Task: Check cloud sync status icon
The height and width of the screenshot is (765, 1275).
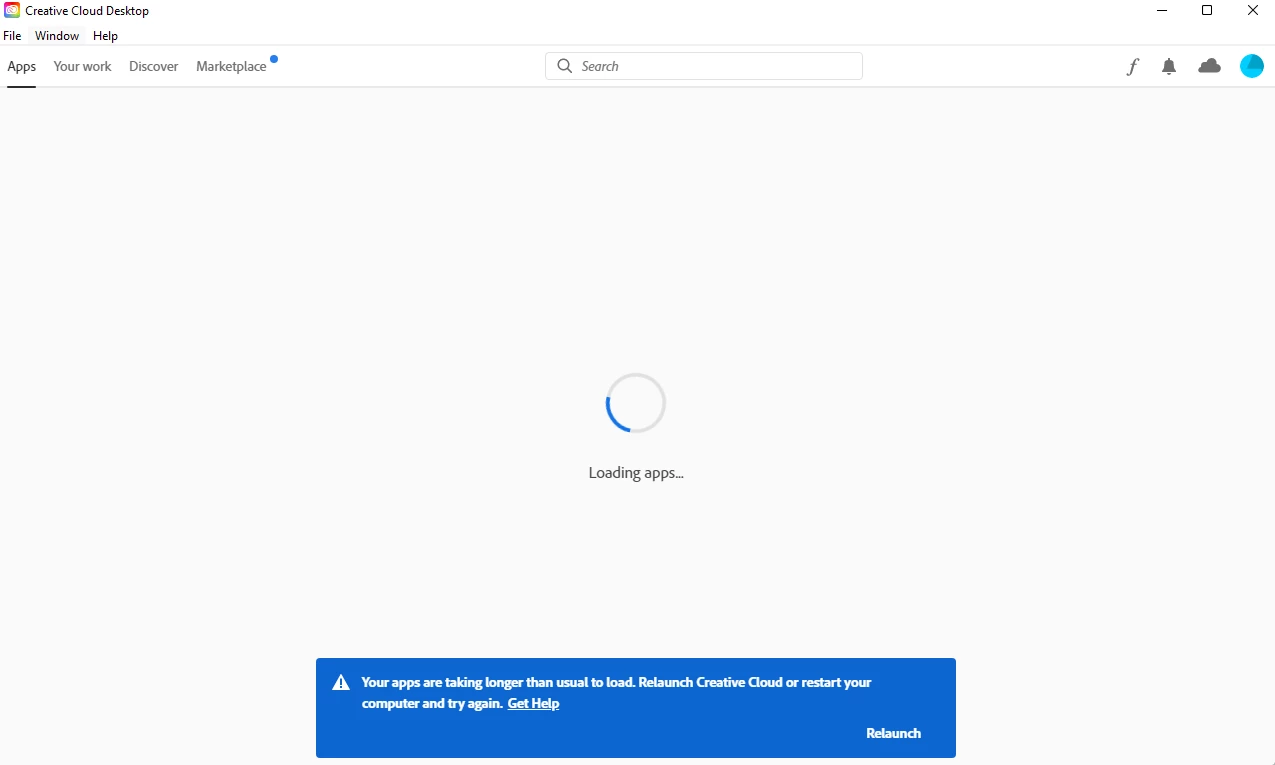Action: click(1210, 66)
